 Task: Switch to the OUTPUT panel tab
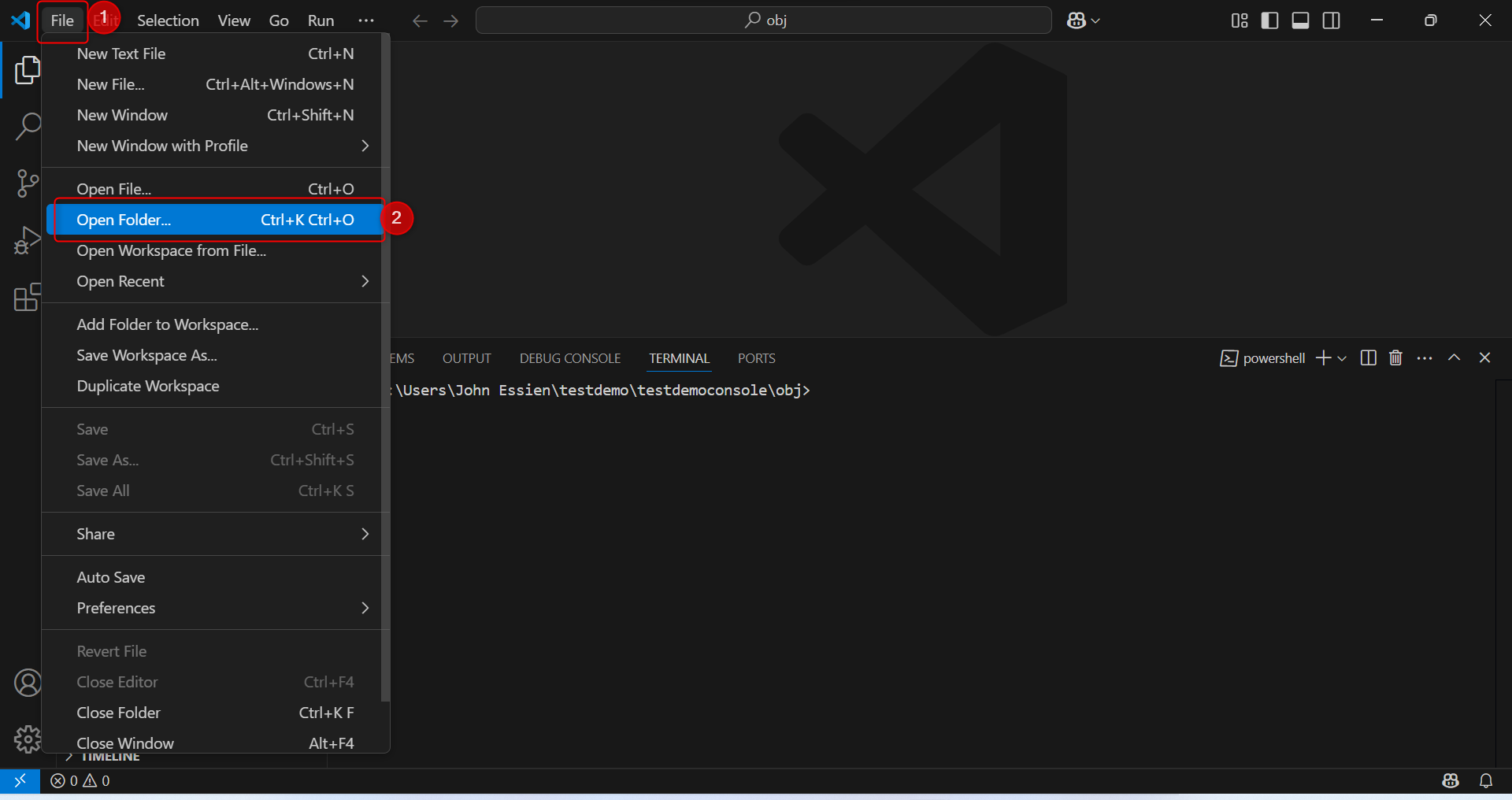467,358
